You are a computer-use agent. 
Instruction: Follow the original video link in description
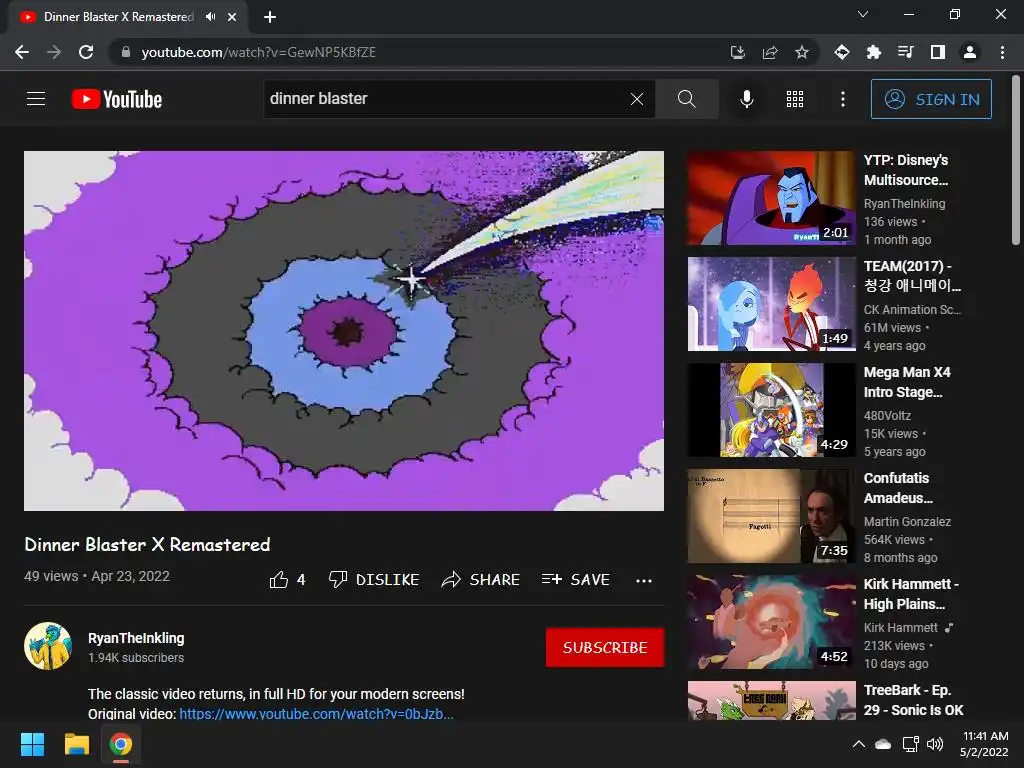[316, 713]
